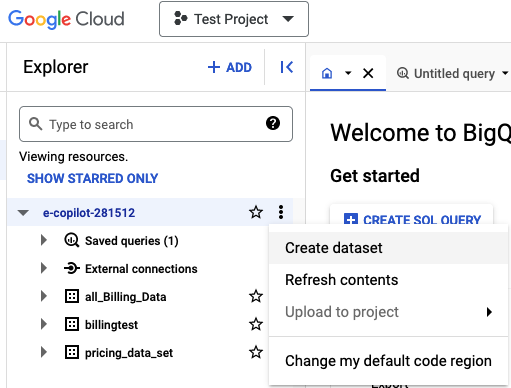Switch to the Untitled query tab
The height and width of the screenshot is (388, 511).
(x=454, y=73)
